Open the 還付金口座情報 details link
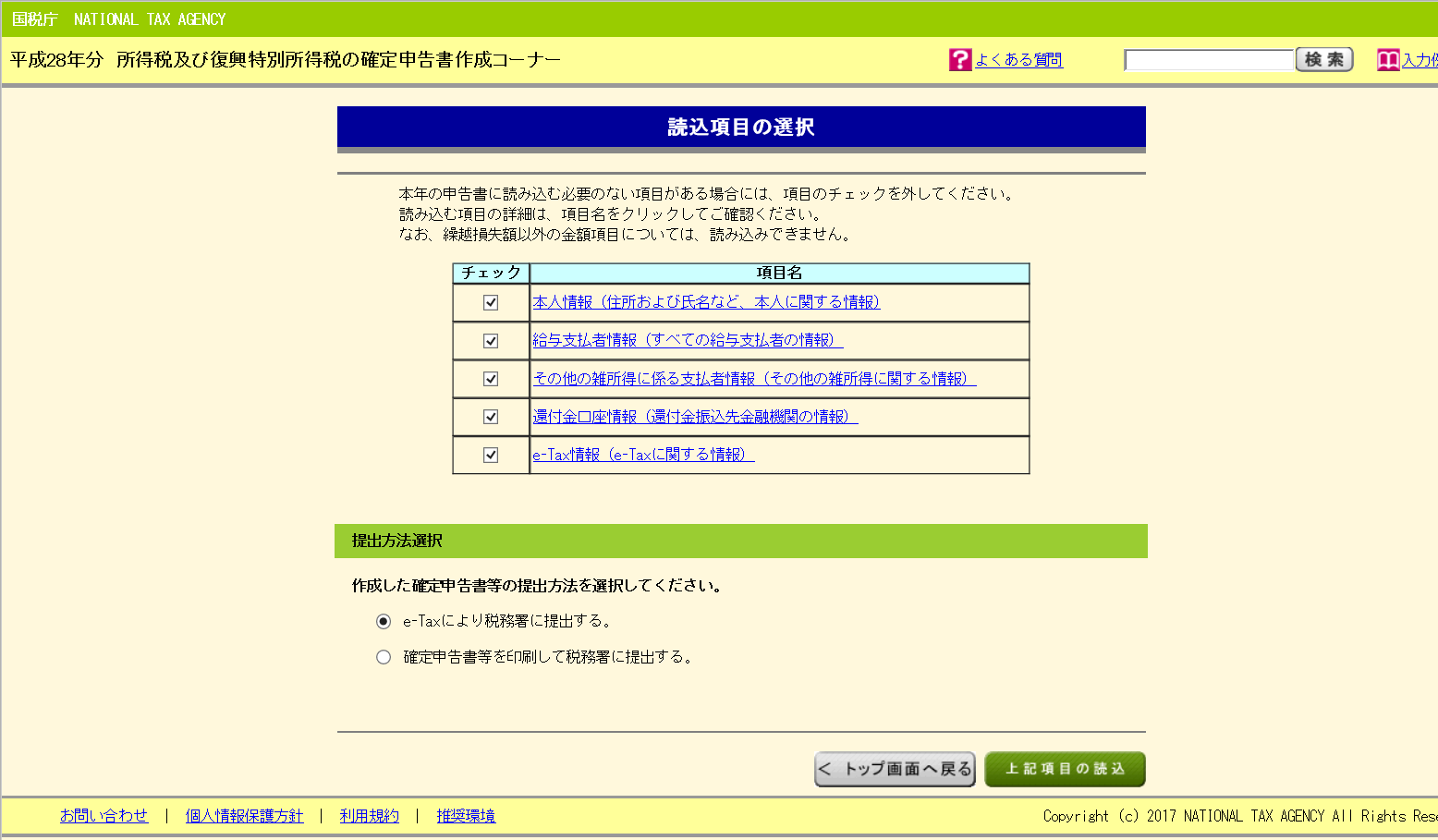Viewport: 1438px width, 840px height. [x=695, y=417]
